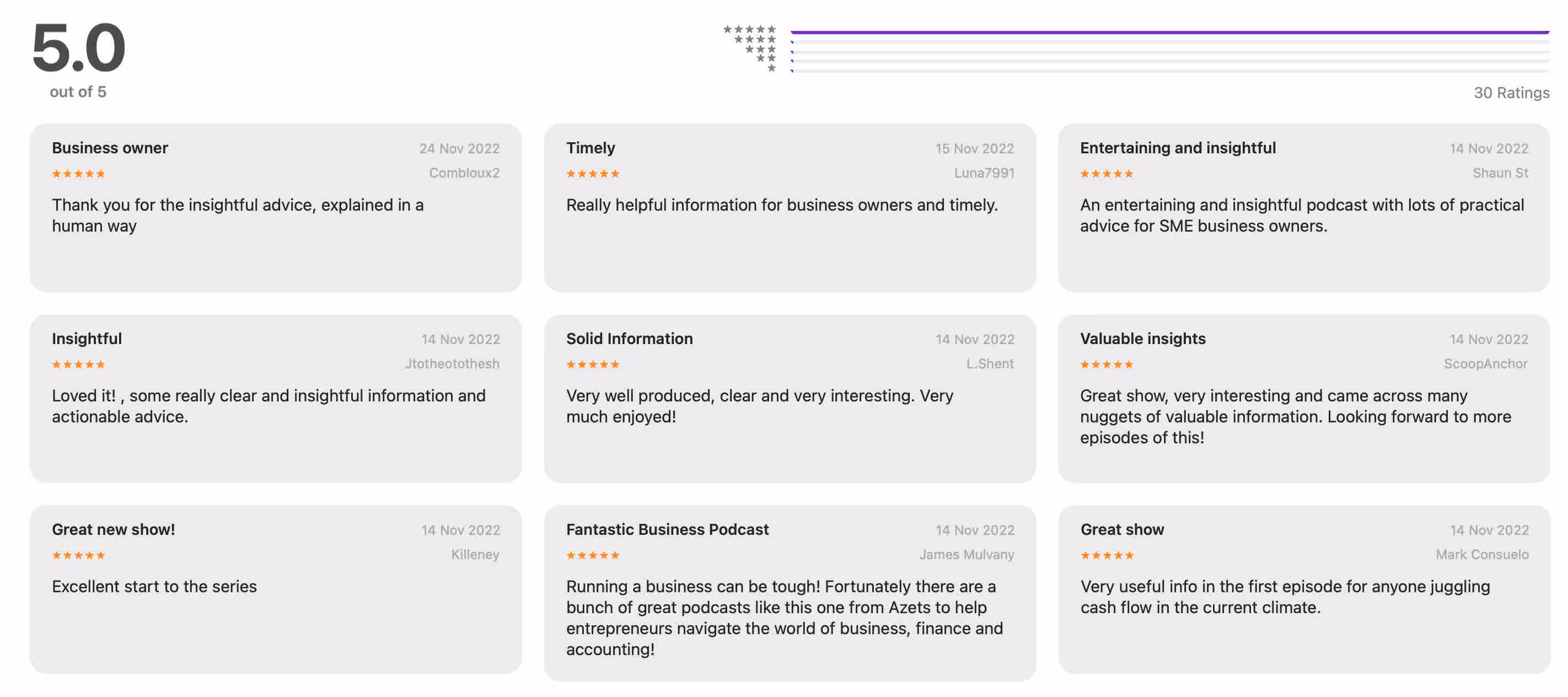The image size is (1568, 697).
Task: Select the Business owner review title
Action: 110,147
